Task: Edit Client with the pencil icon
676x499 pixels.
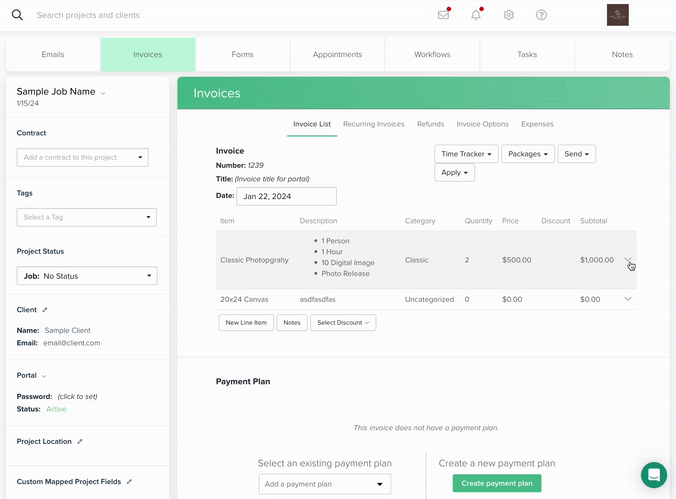Action: pos(45,310)
